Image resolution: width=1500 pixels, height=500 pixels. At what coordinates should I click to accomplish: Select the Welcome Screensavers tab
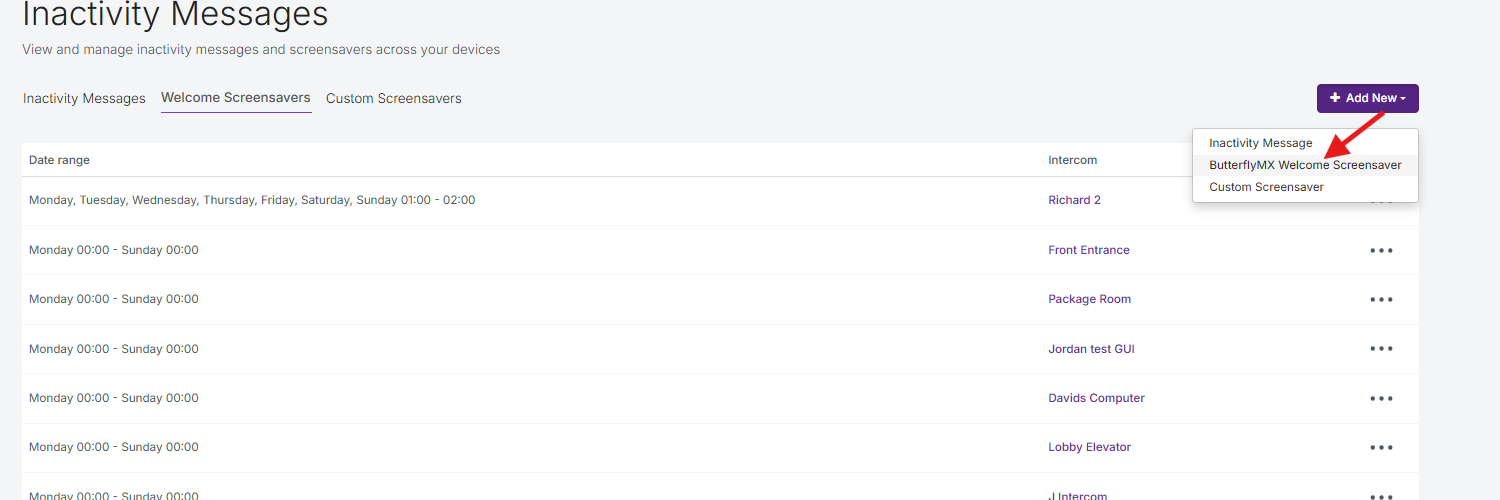[236, 98]
